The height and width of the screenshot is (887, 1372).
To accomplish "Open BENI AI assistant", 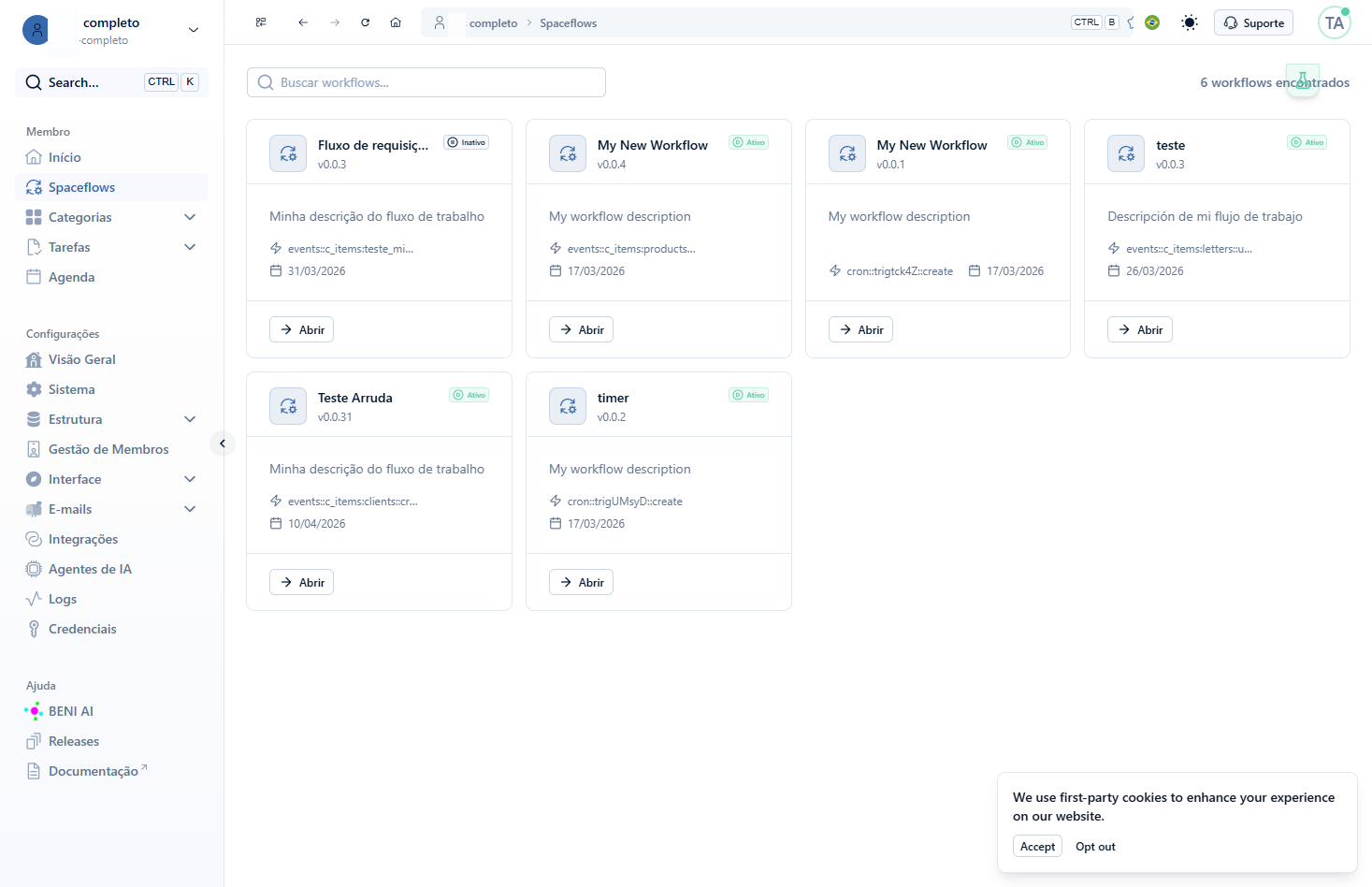I will [x=112, y=711].
